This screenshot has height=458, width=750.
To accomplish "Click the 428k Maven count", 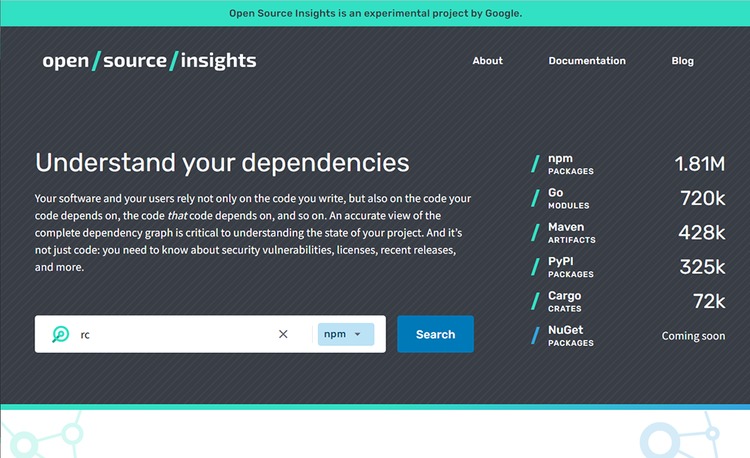I will tap(702, 233).
